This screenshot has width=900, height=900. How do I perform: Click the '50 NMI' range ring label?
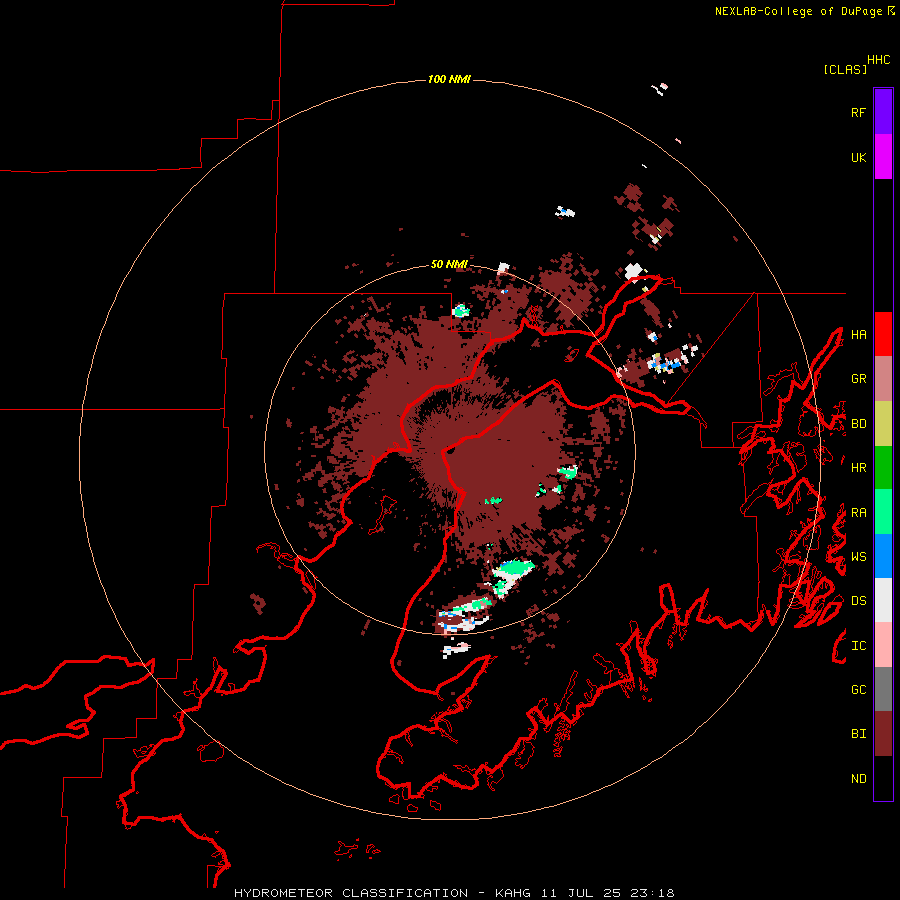pos(449,264)
